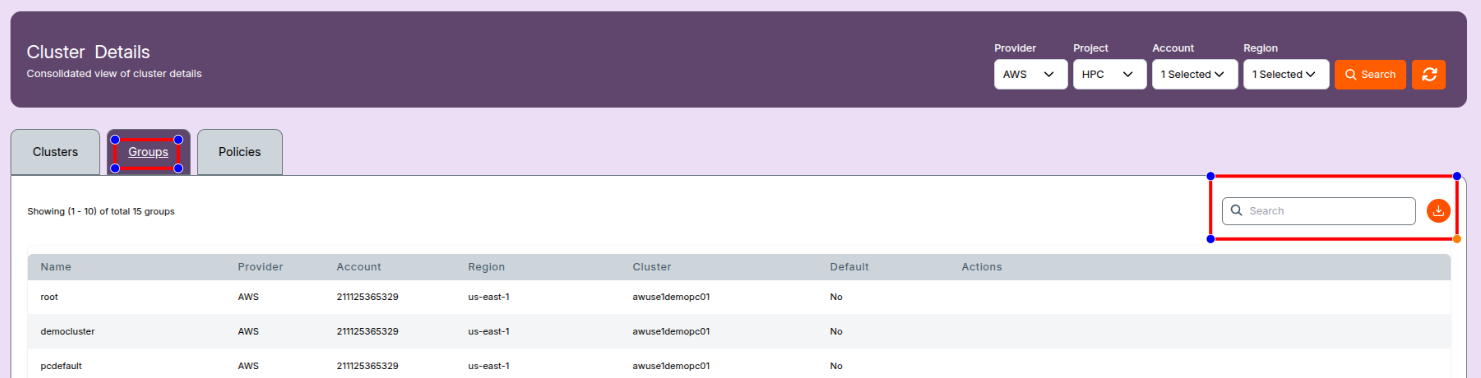
Task: Open the Provider dropdown showing AWS
Action: 1030,74
